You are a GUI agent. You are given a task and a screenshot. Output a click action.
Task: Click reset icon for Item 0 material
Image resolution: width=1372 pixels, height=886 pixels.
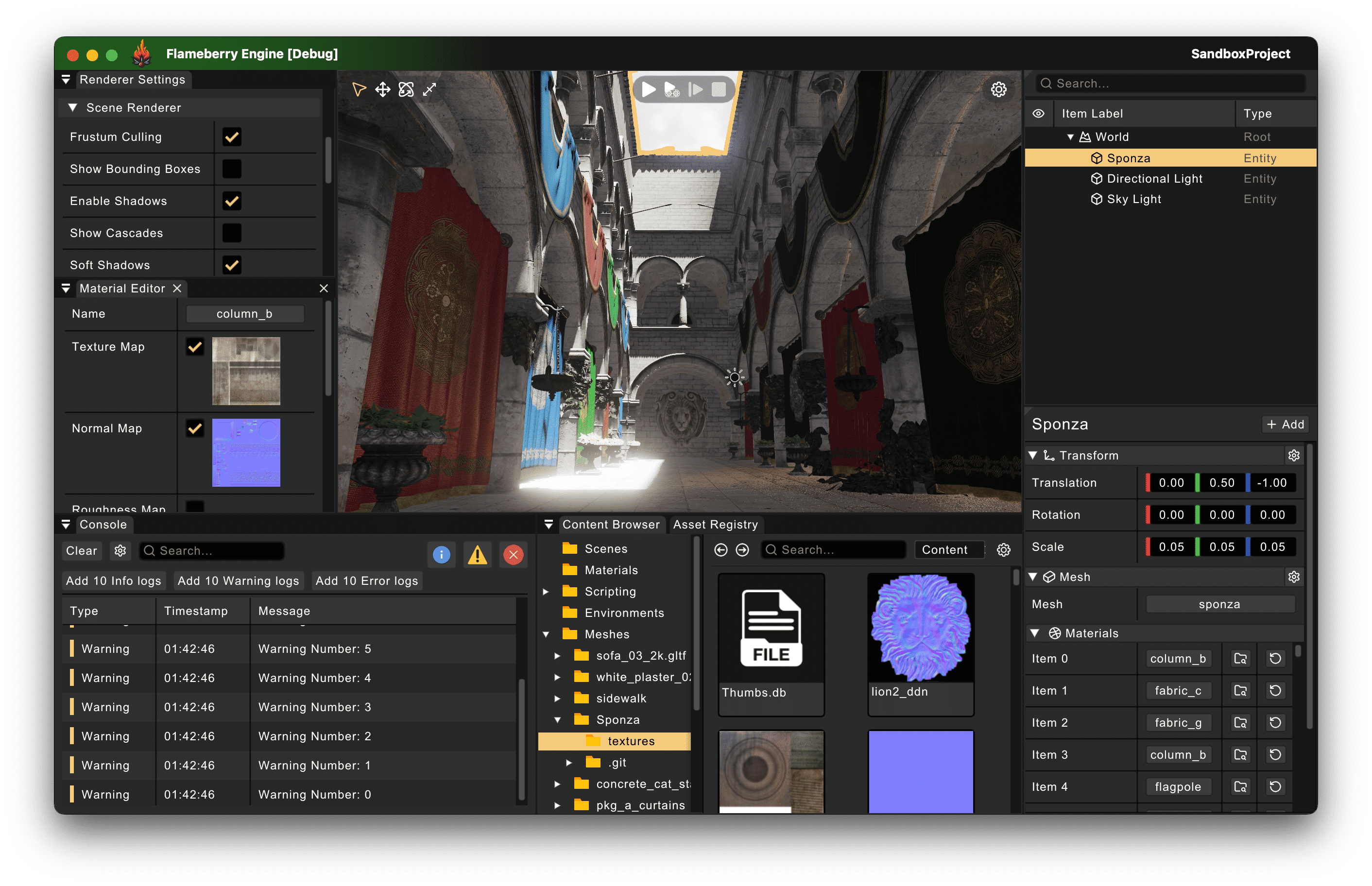[x=1275, y=659]
